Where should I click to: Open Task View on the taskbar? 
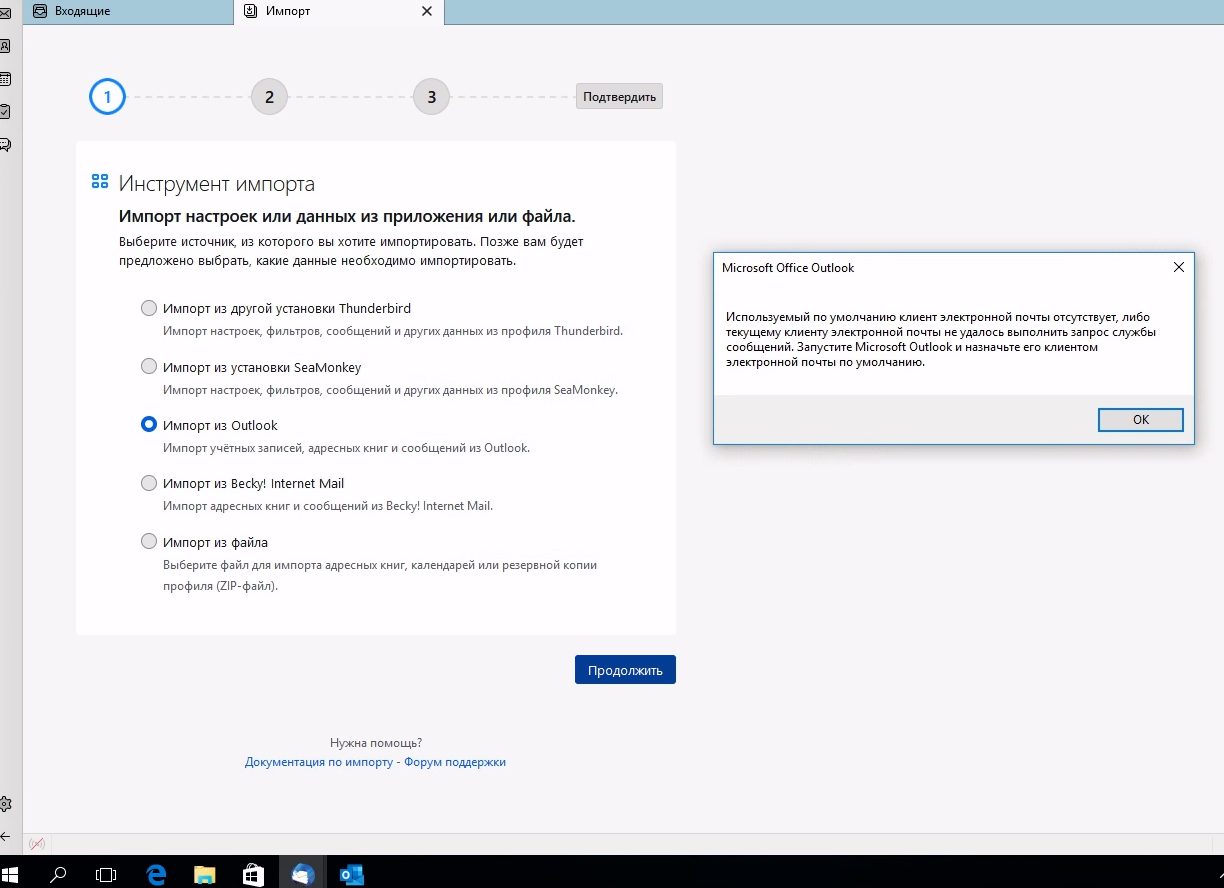106,875
